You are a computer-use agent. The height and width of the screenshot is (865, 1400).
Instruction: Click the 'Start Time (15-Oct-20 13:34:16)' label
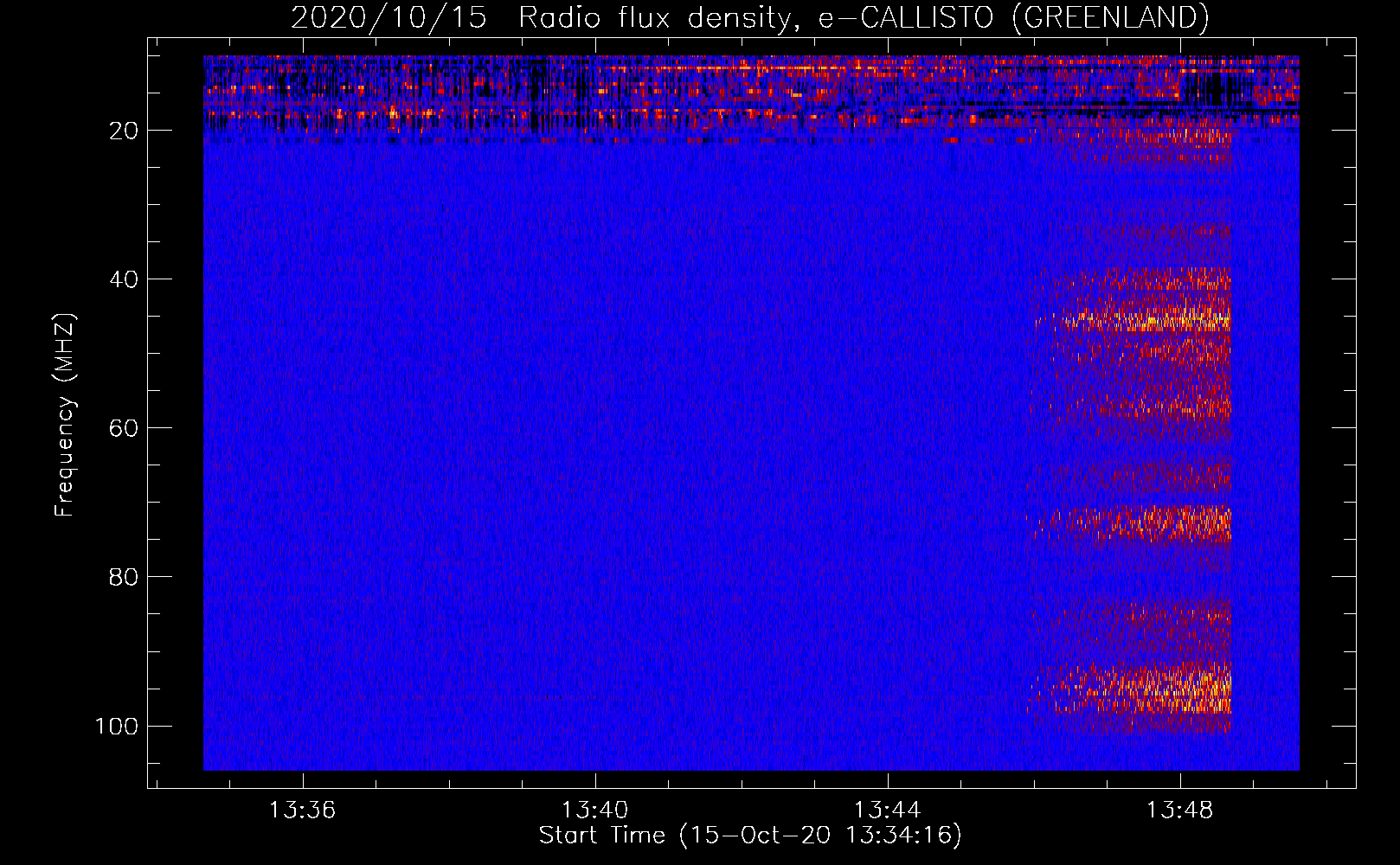pyautogui.click(x=750, y=836)
